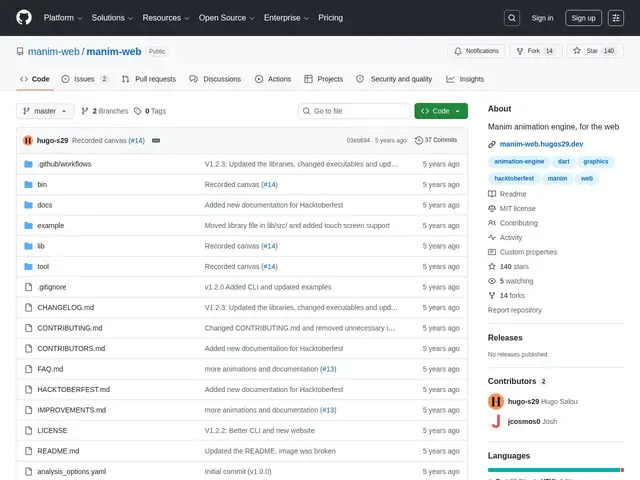Click hugo-s29 avatar in latest commit

point(28,140)
